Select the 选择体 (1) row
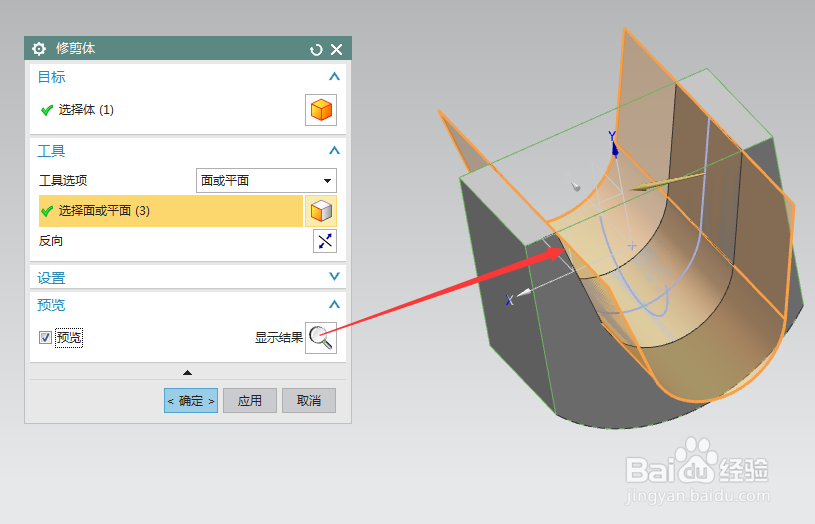815x524 pixels. (172, 110)
